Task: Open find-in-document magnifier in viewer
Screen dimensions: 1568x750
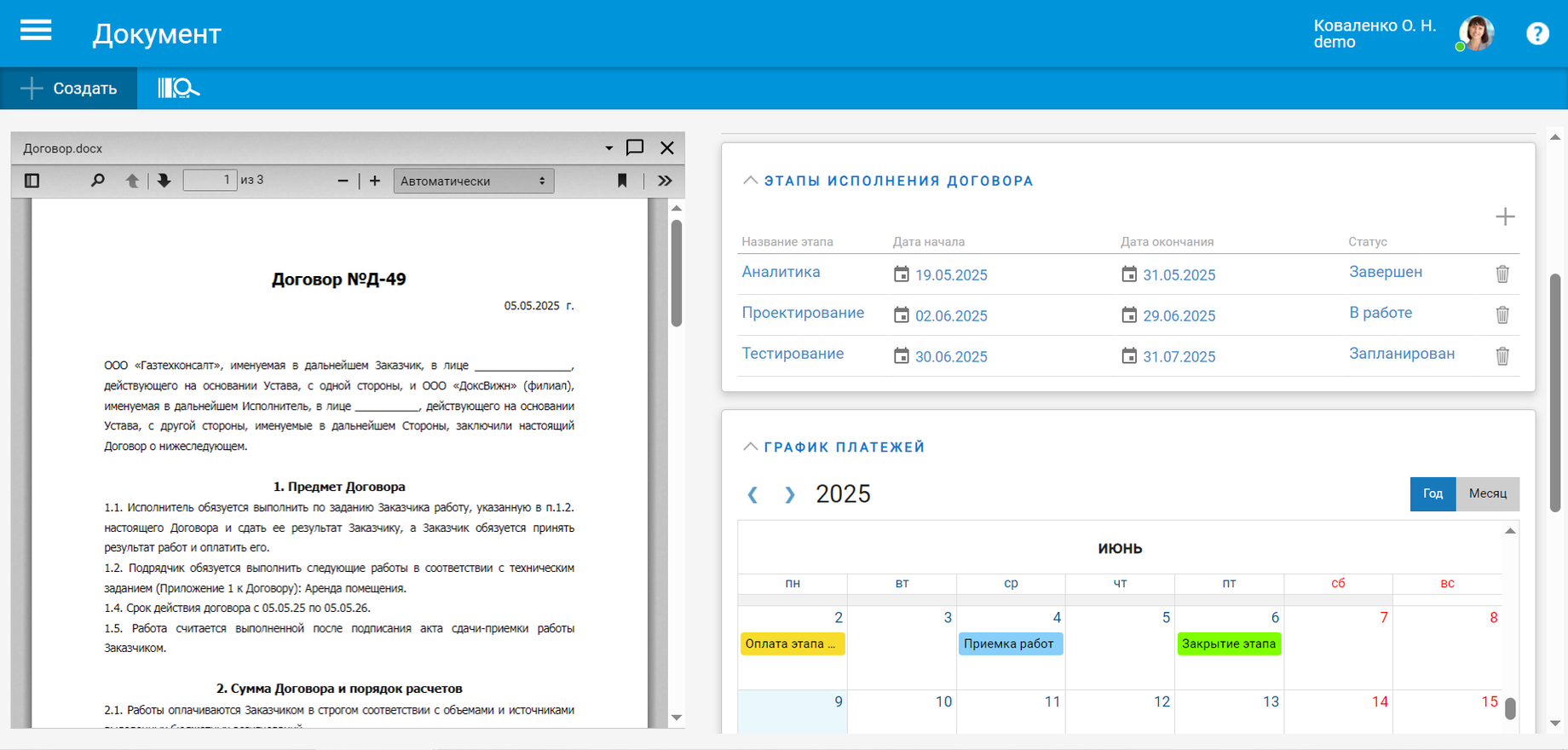Action: [x=98, y=181]
